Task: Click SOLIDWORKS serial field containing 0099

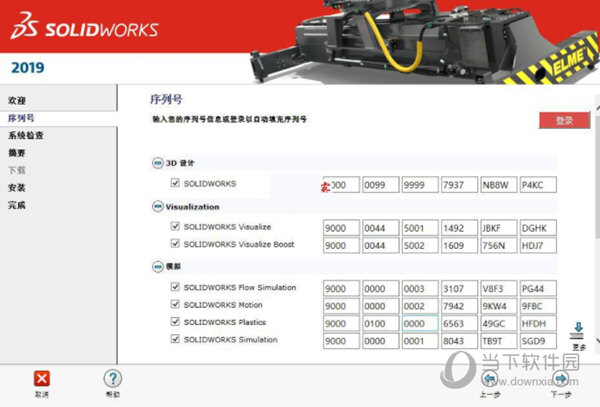Action: tap(381, 185)
